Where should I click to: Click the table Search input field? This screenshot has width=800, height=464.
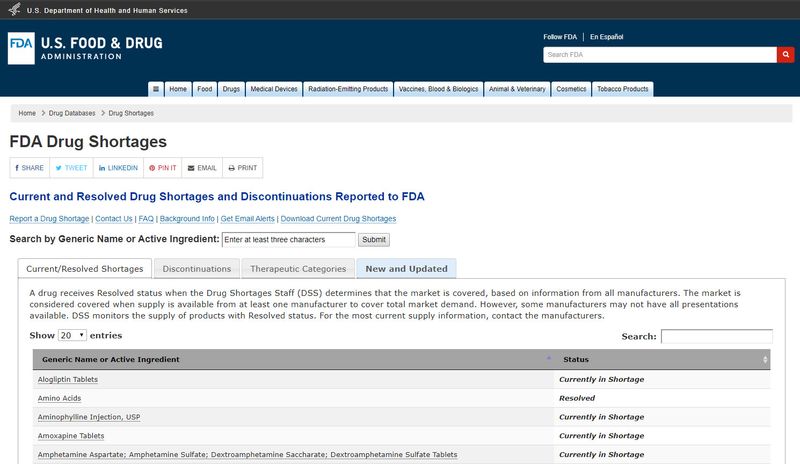coord(717,336)
